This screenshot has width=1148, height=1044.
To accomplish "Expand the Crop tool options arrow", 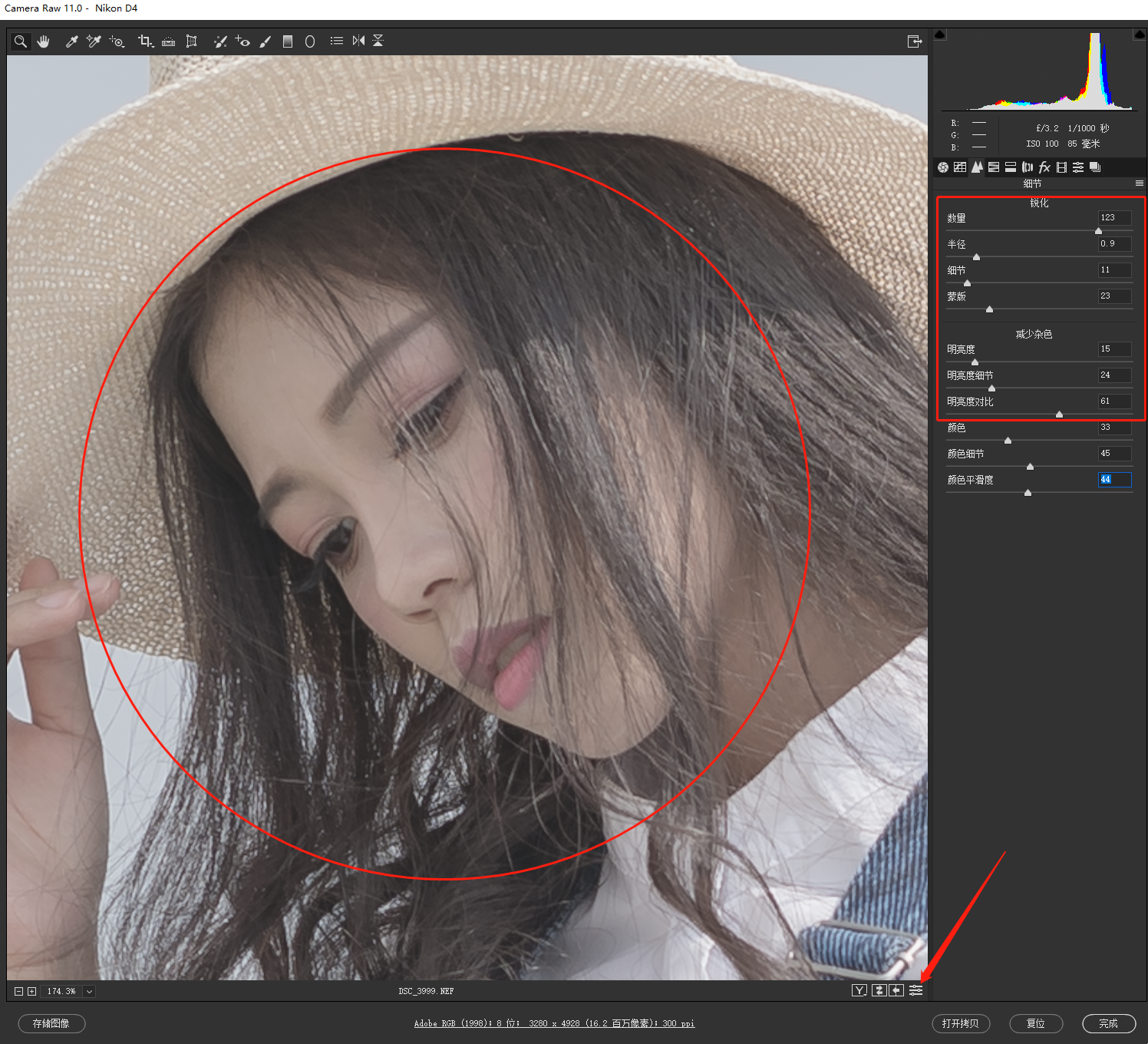I will coord(153,46).
